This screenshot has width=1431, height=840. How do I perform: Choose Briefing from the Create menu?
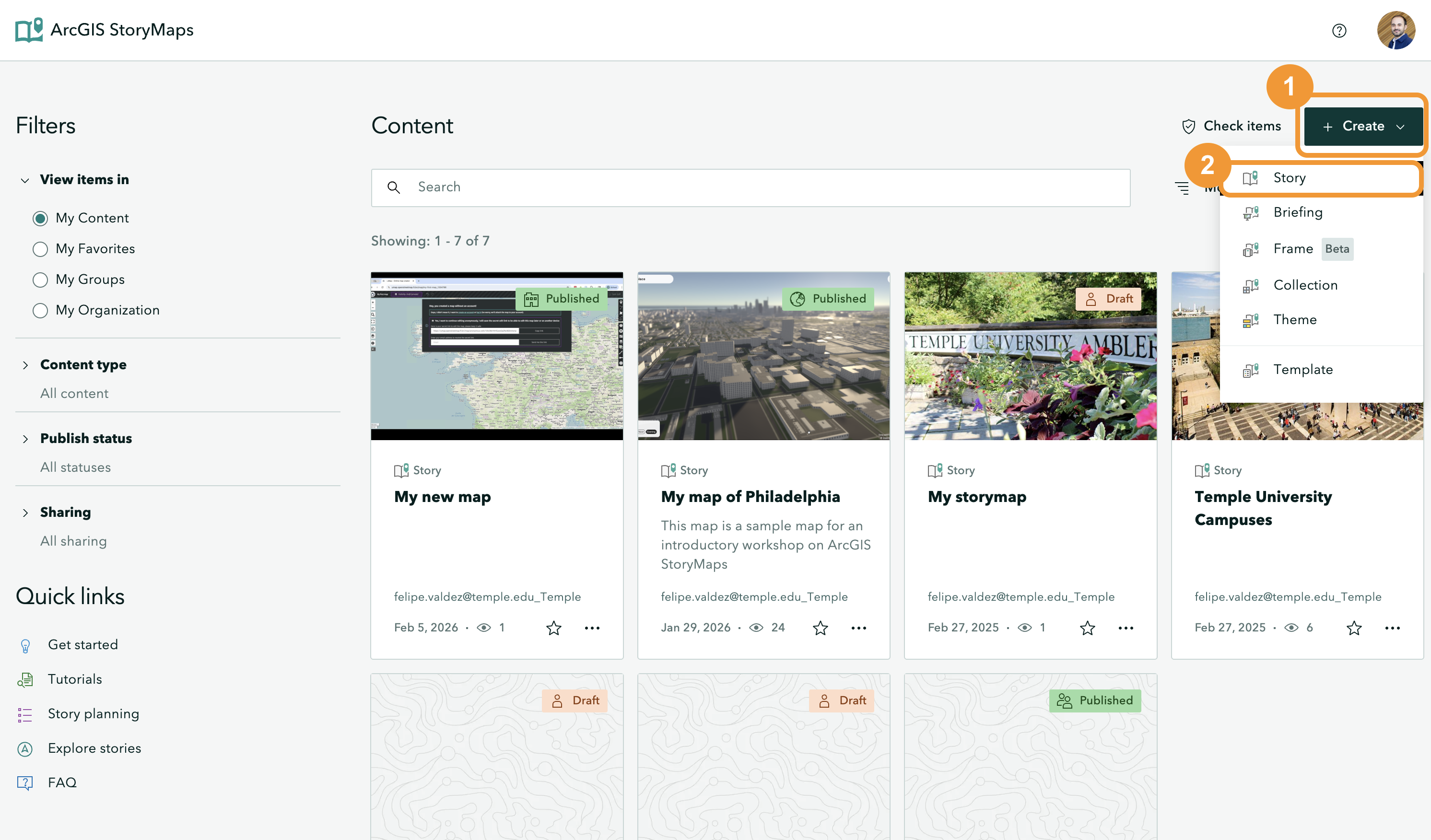point(1320,212)
